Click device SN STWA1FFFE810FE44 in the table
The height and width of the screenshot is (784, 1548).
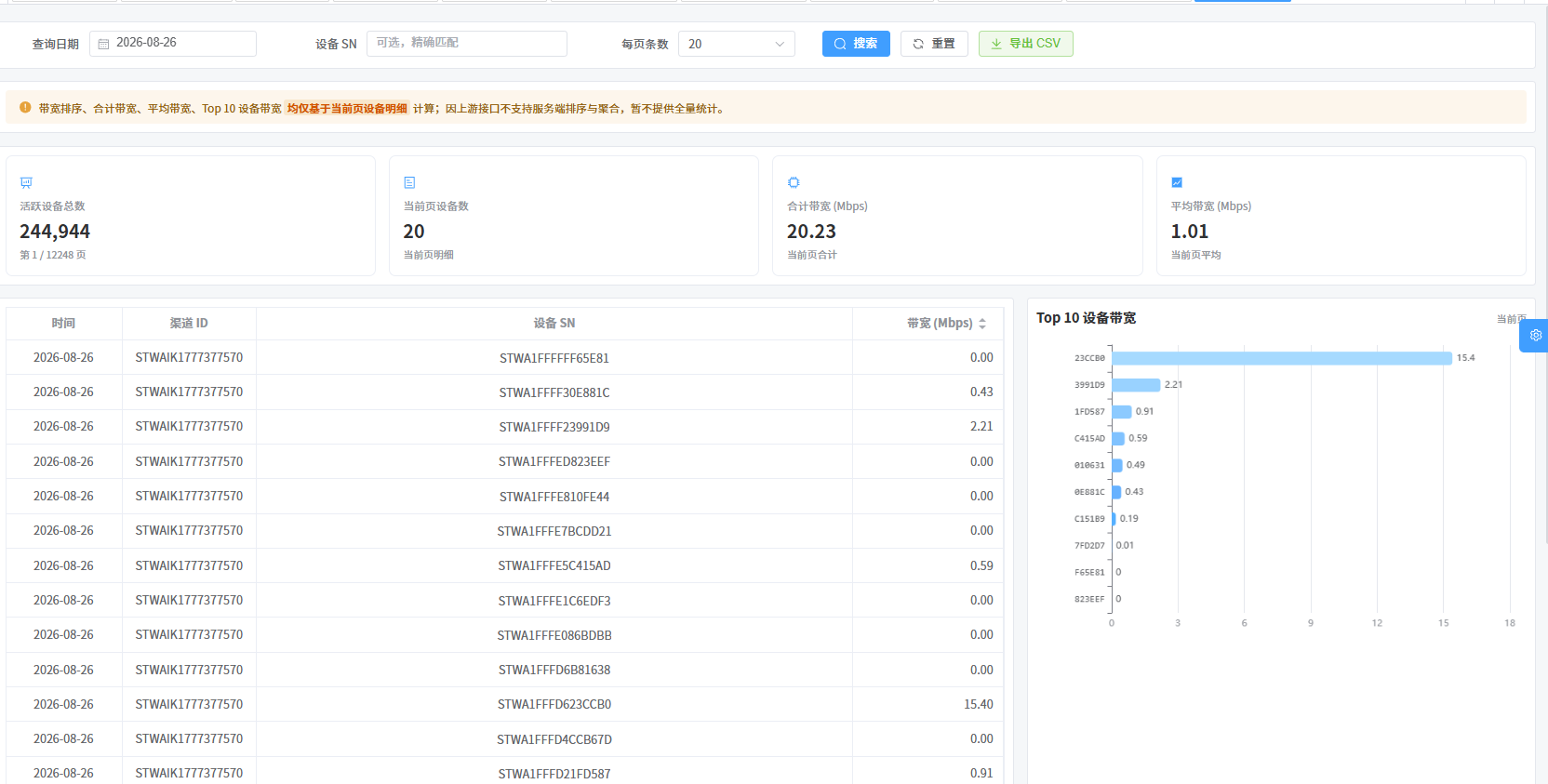point(554,497)
